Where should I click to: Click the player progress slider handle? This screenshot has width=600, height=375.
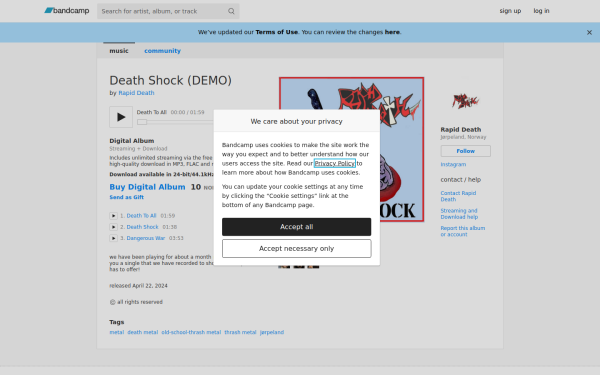pyautogui.click(x=142, y=122)
